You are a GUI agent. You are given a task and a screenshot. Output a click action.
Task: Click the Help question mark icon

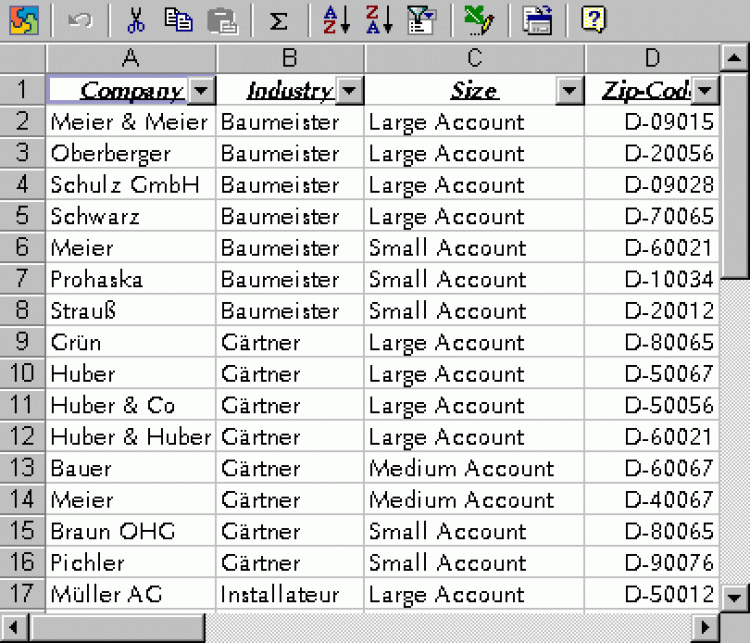[593, 20]
